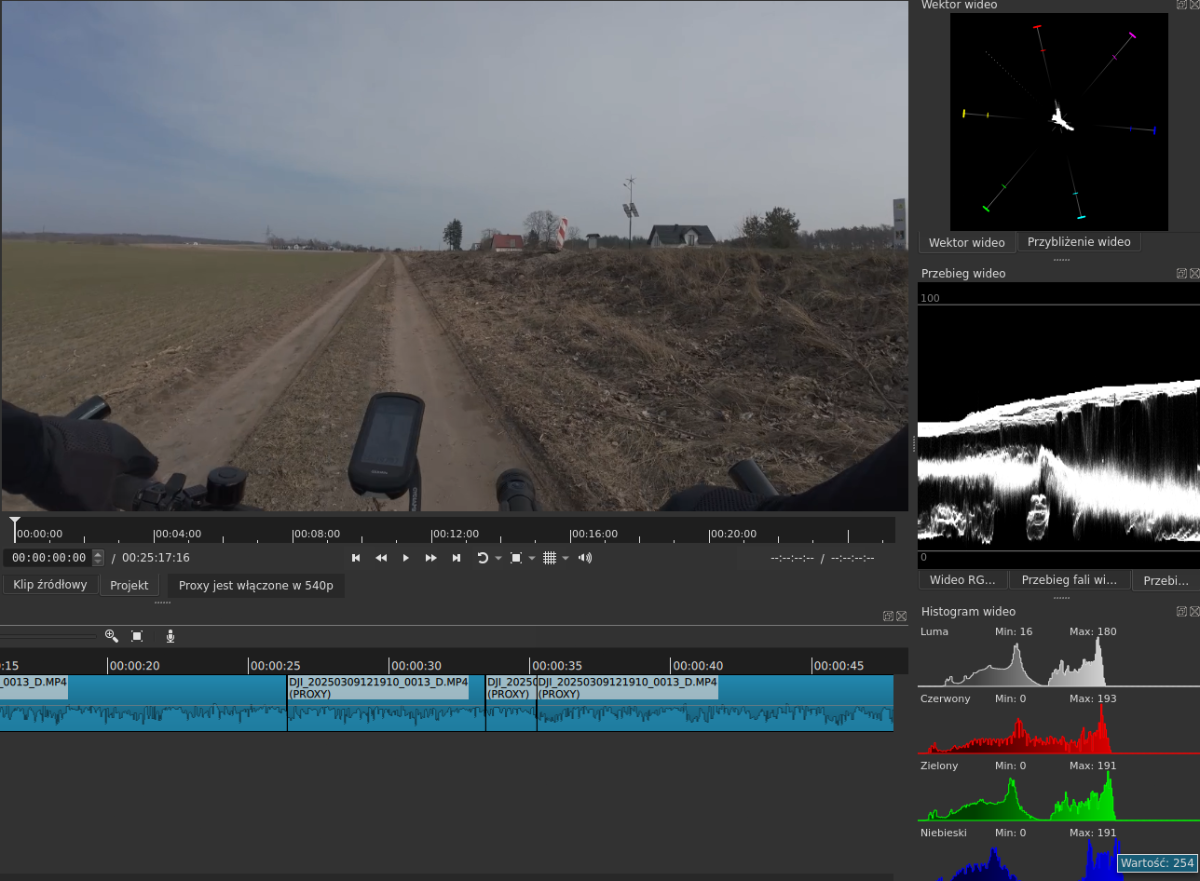The image size is (1200, 881).
Task: Click the fast forward button
Action: click(431, 558)
